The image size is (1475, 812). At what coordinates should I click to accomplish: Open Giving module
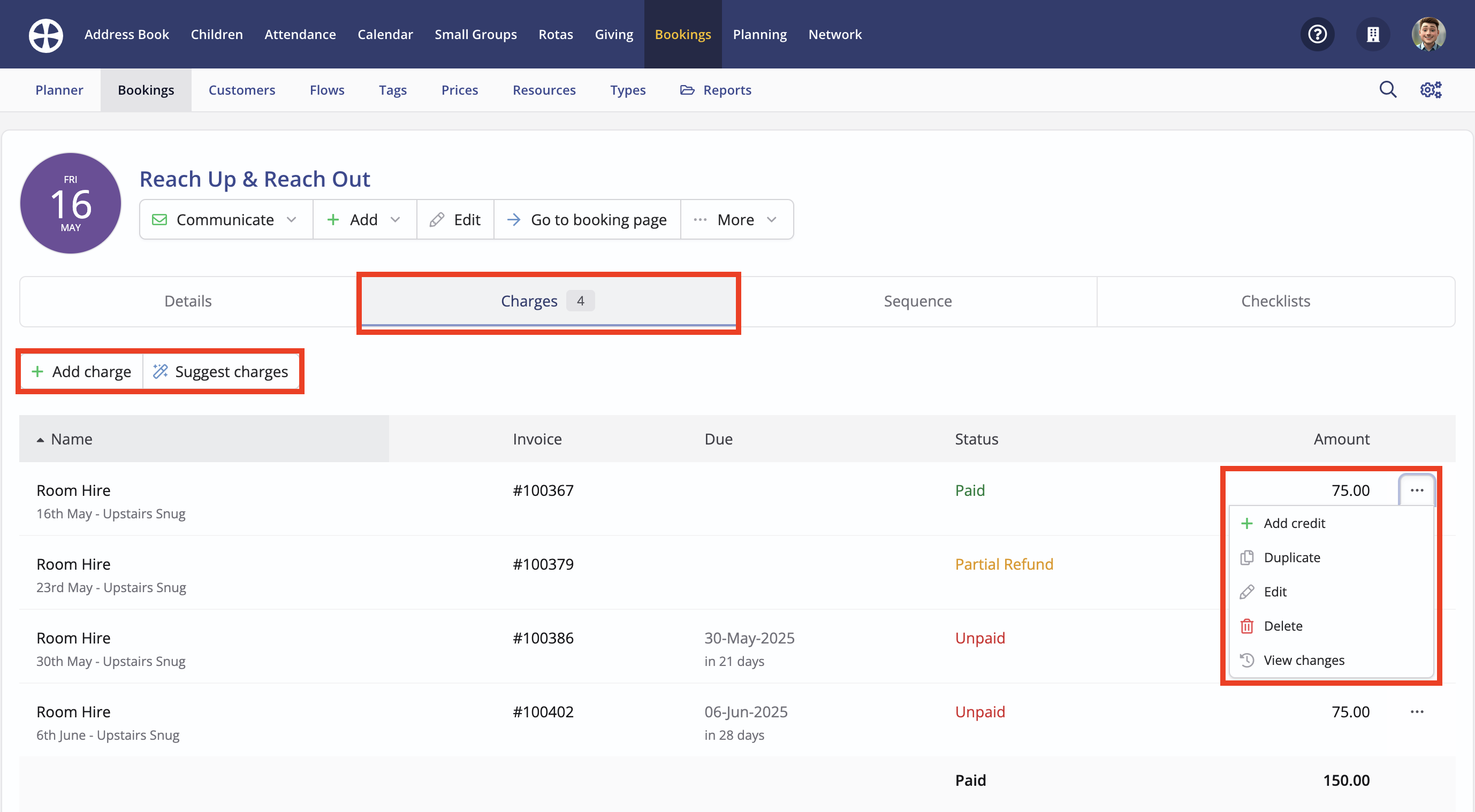coord(614,34)
